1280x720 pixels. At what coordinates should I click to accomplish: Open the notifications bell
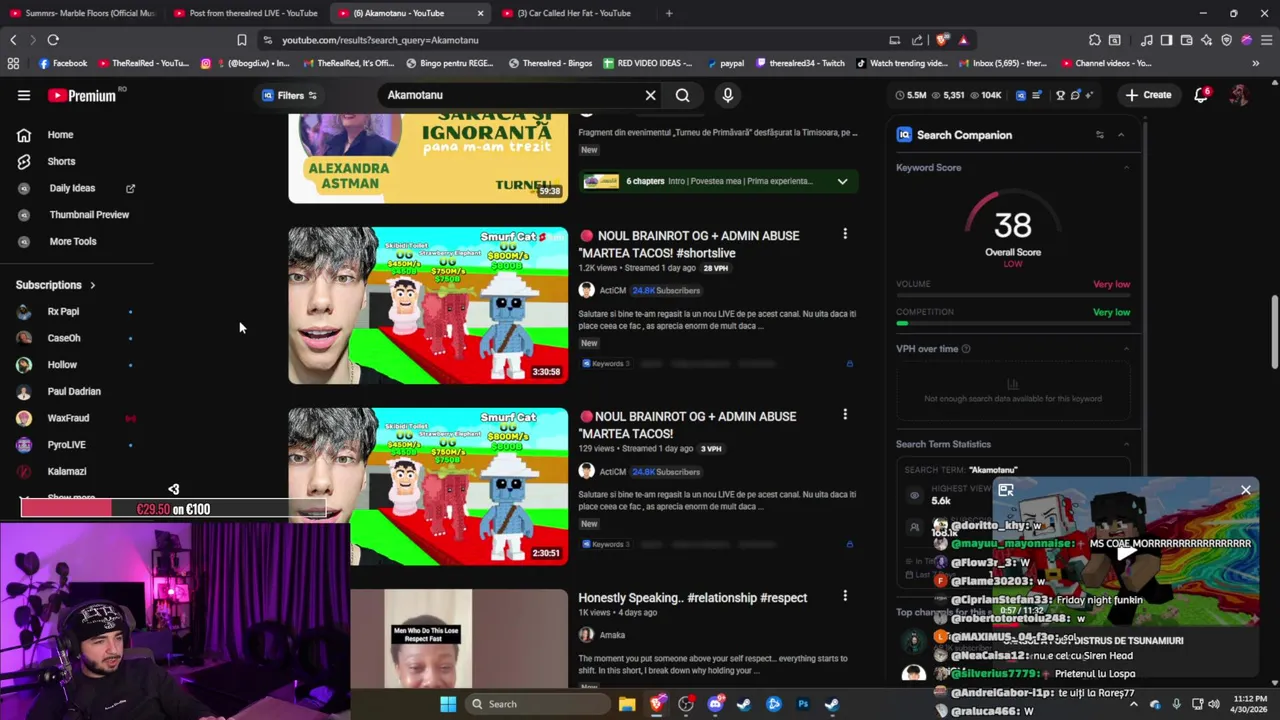[x=1201, y=95]
